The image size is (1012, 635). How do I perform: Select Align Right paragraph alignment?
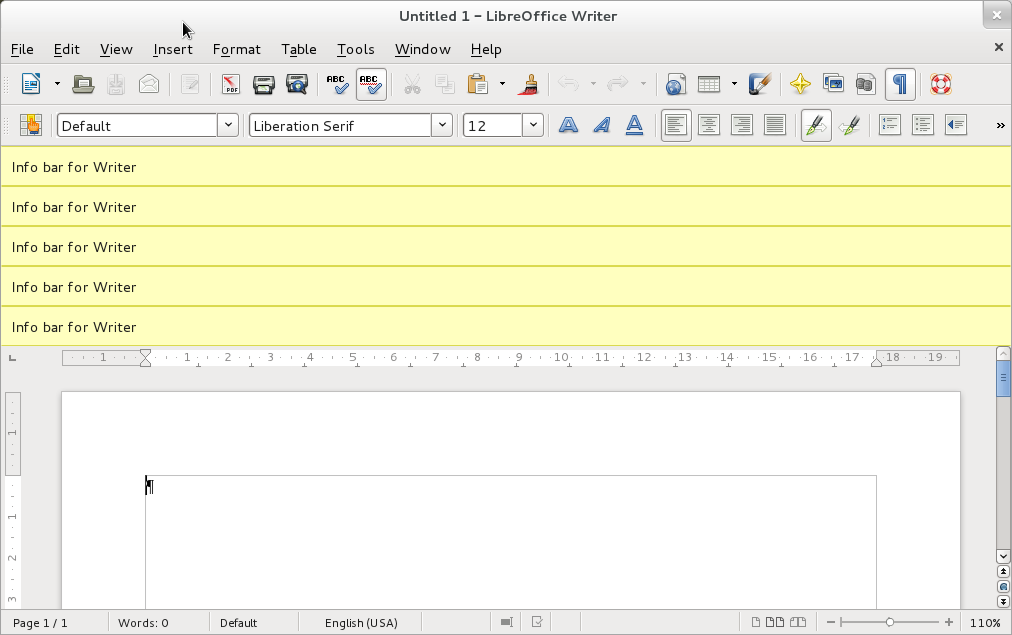[742, 125]
